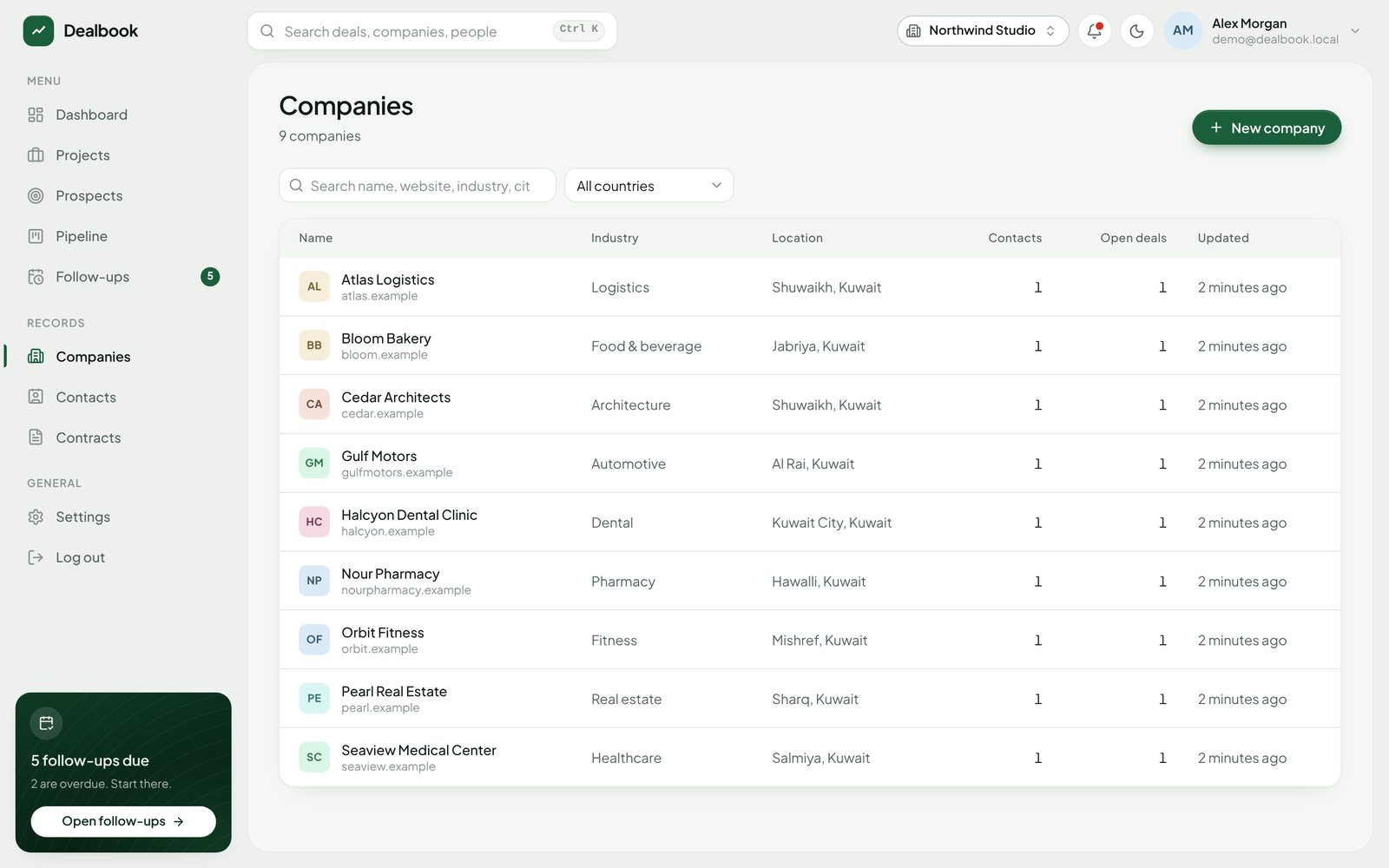The image size is (1389, 868).
Task: Focus the global search deals field
Action: pyautogui.click(x=432, y=31)
